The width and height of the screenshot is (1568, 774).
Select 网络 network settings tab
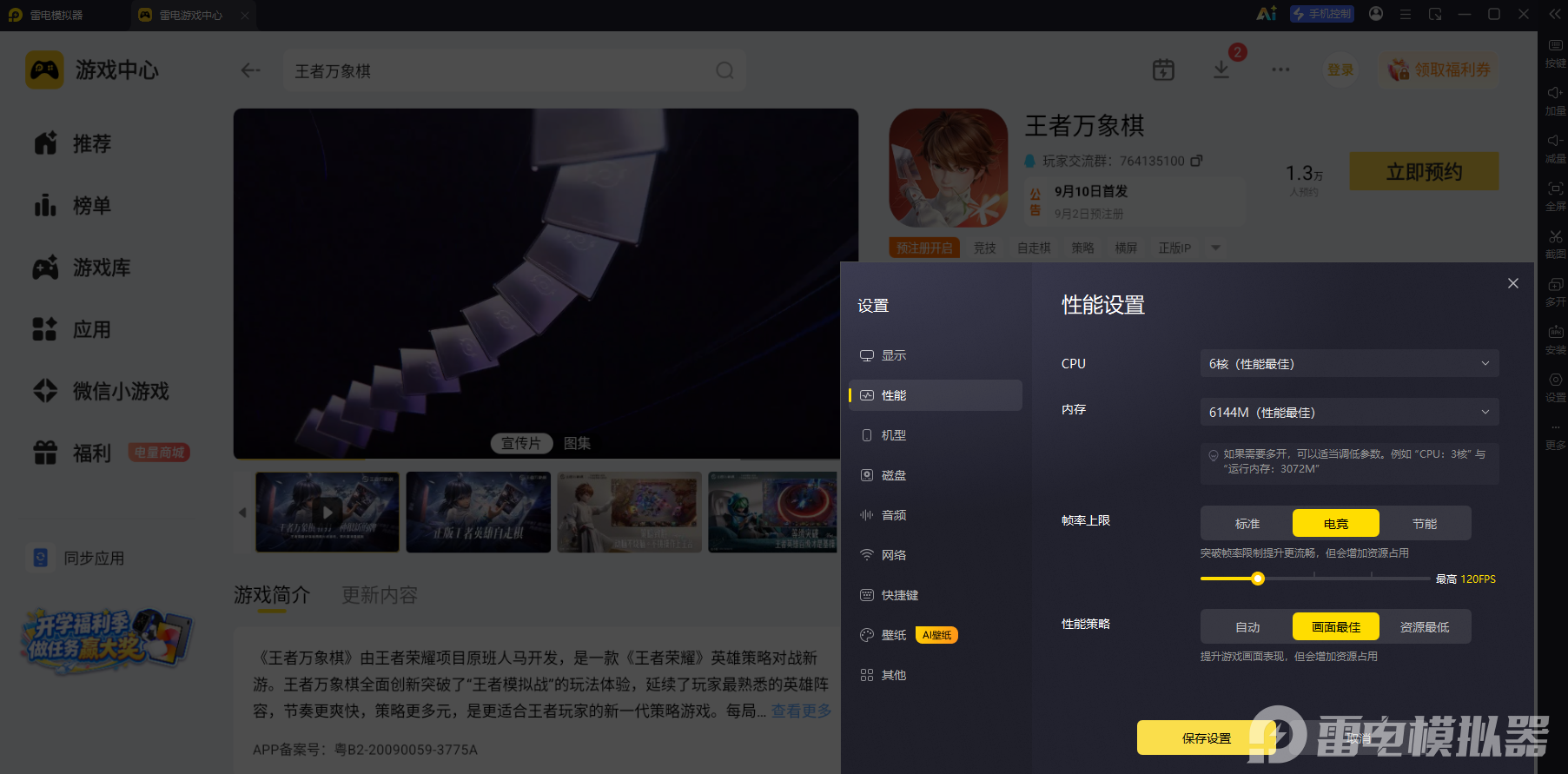(936, 555)
